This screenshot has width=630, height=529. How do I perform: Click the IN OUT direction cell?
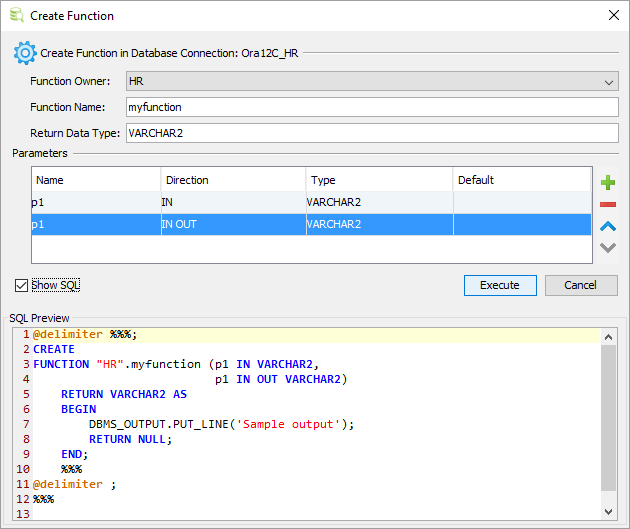(x=233, y=224)
